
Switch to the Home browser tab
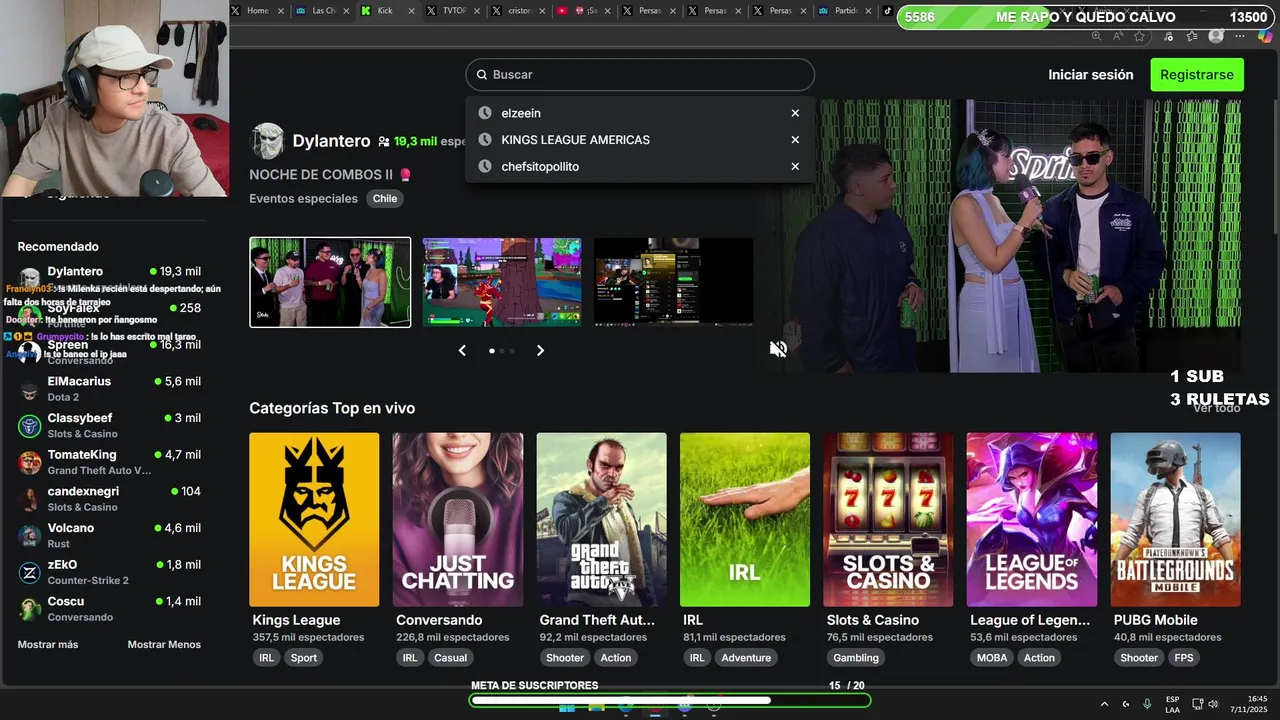click(x=258, y=10)
